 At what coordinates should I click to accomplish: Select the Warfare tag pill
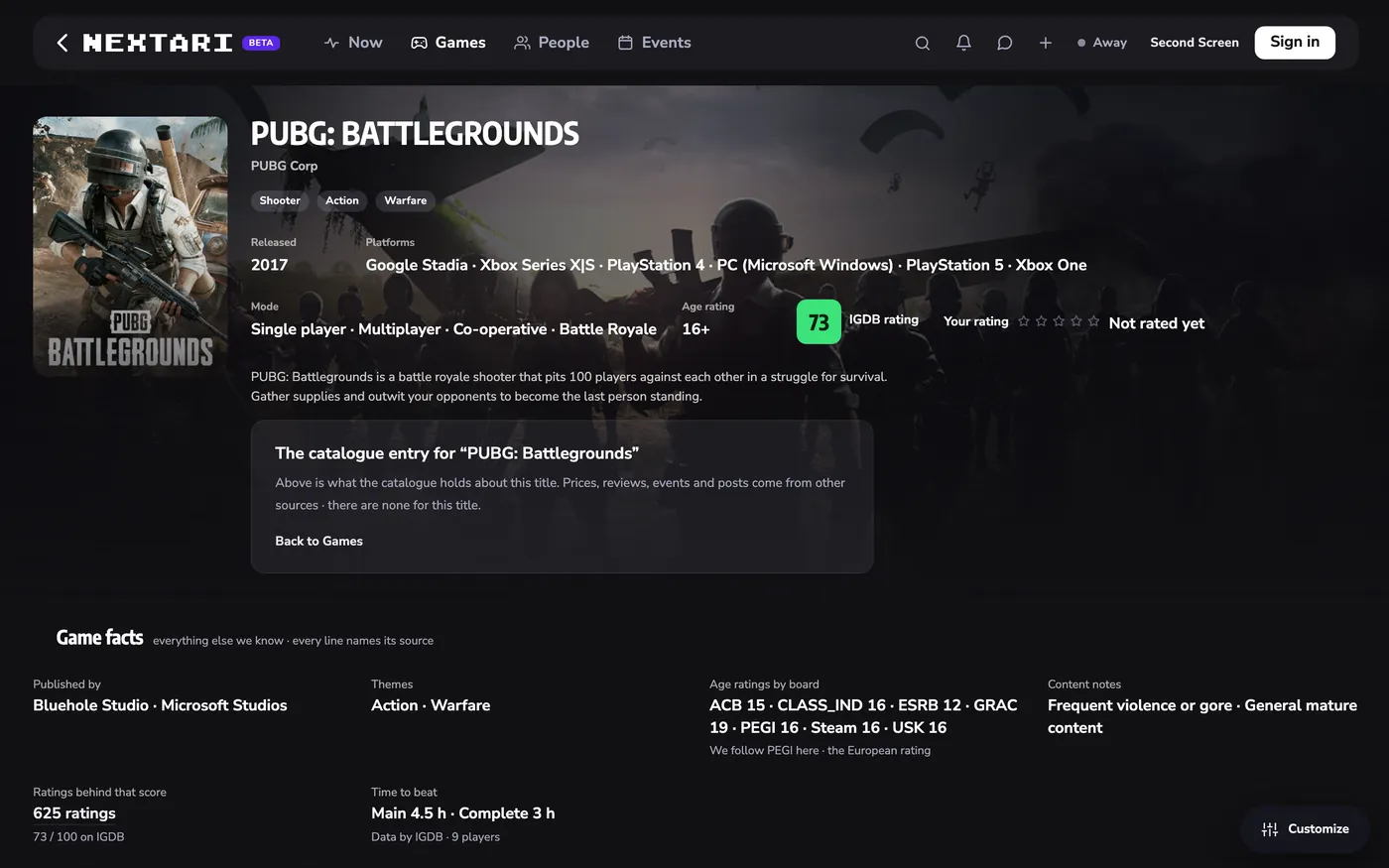[406, 200]
